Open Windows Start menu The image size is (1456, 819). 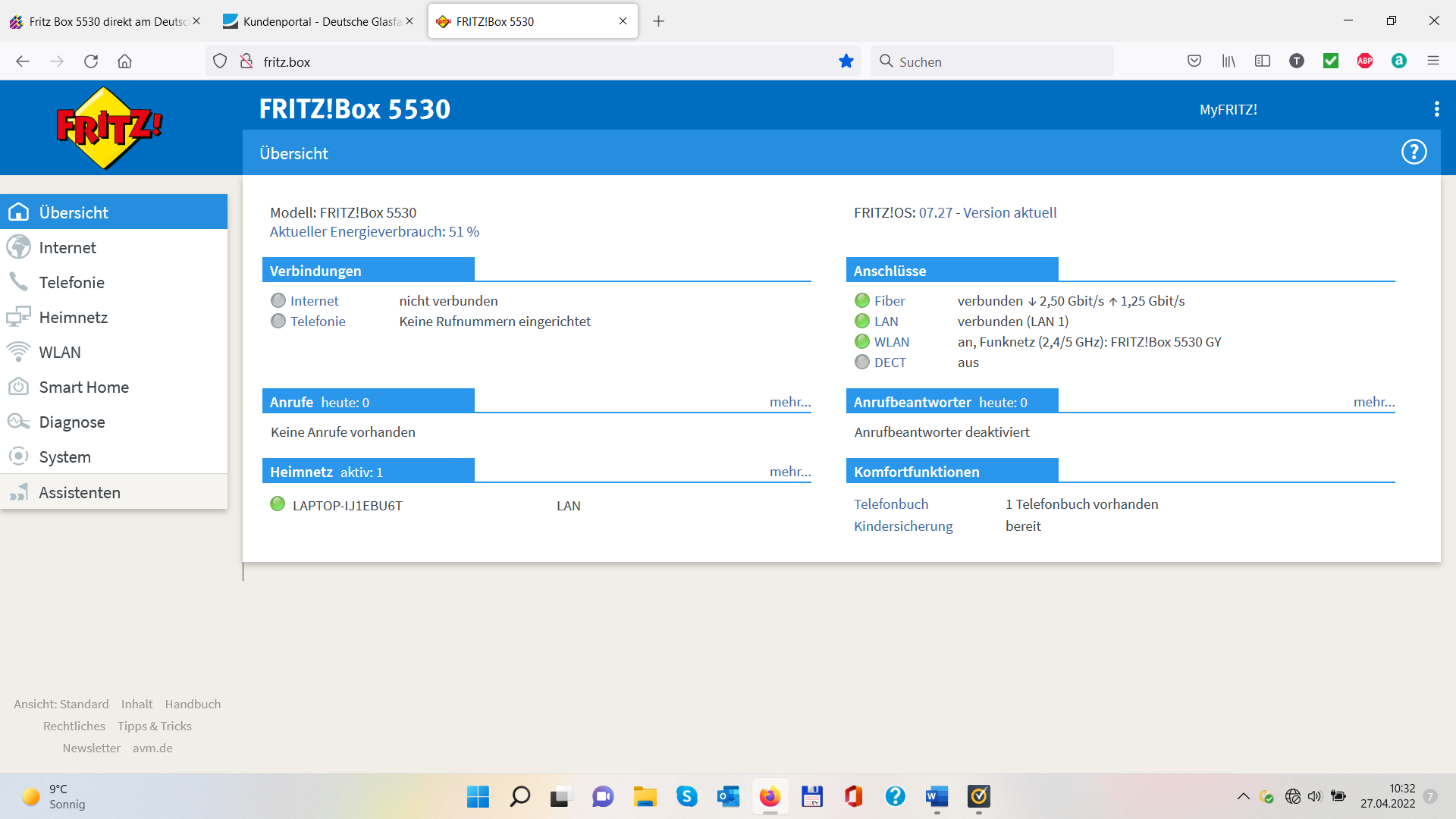tap(478, 797)
